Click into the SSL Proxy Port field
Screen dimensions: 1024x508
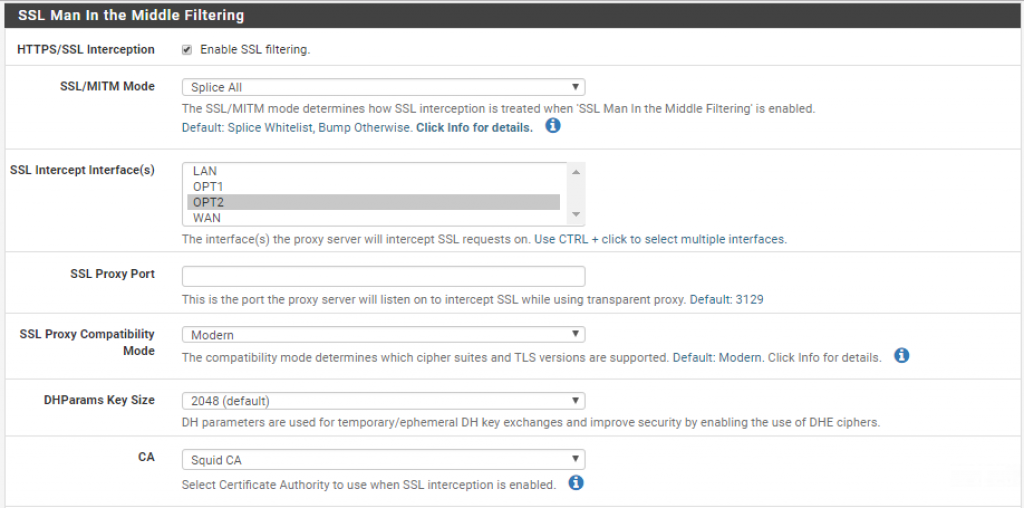coord(383,276)
